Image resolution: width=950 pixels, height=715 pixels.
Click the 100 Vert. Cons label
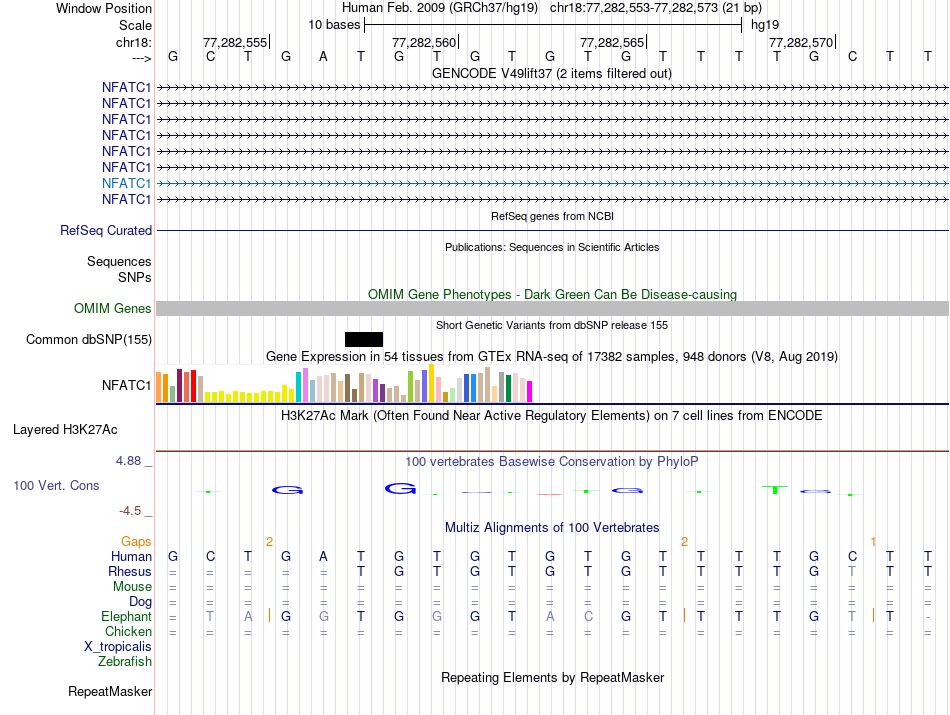coord(56,485)
